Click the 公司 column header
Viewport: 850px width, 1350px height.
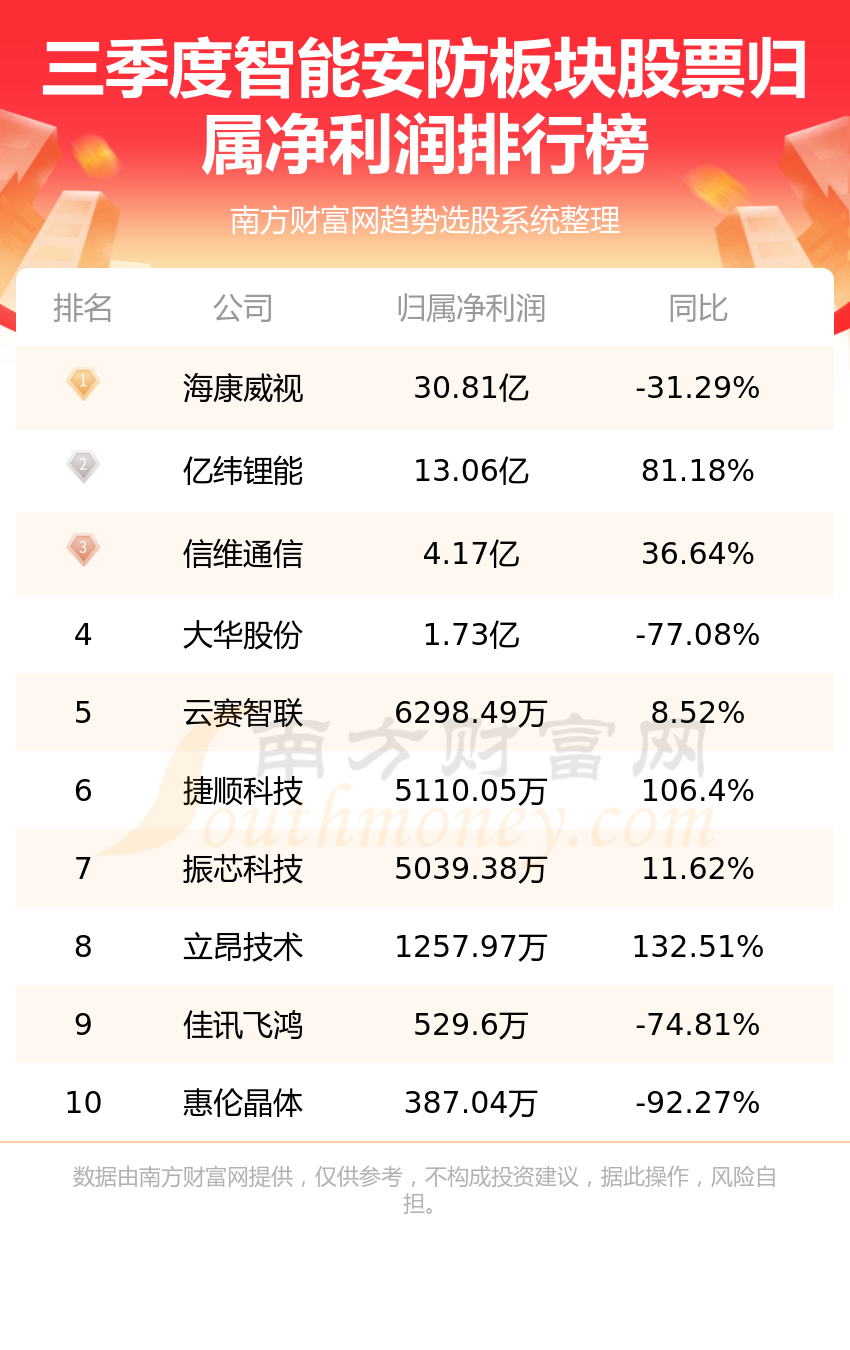243,309
